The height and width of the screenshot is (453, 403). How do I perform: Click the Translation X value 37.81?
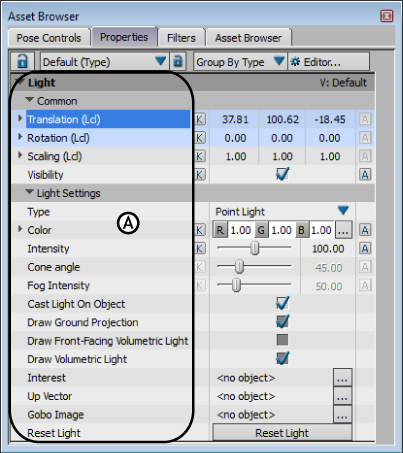tap(235, 119)
